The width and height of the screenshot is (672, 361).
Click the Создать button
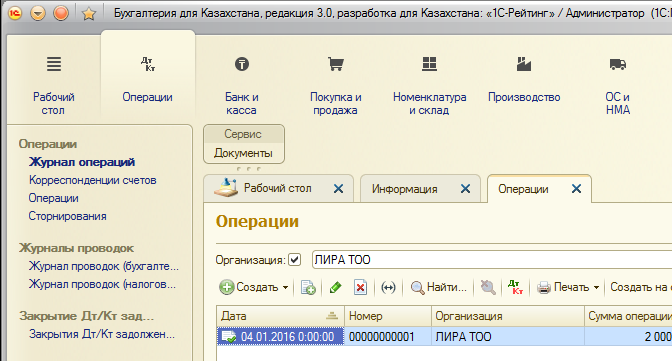click(x=254, y=287)
